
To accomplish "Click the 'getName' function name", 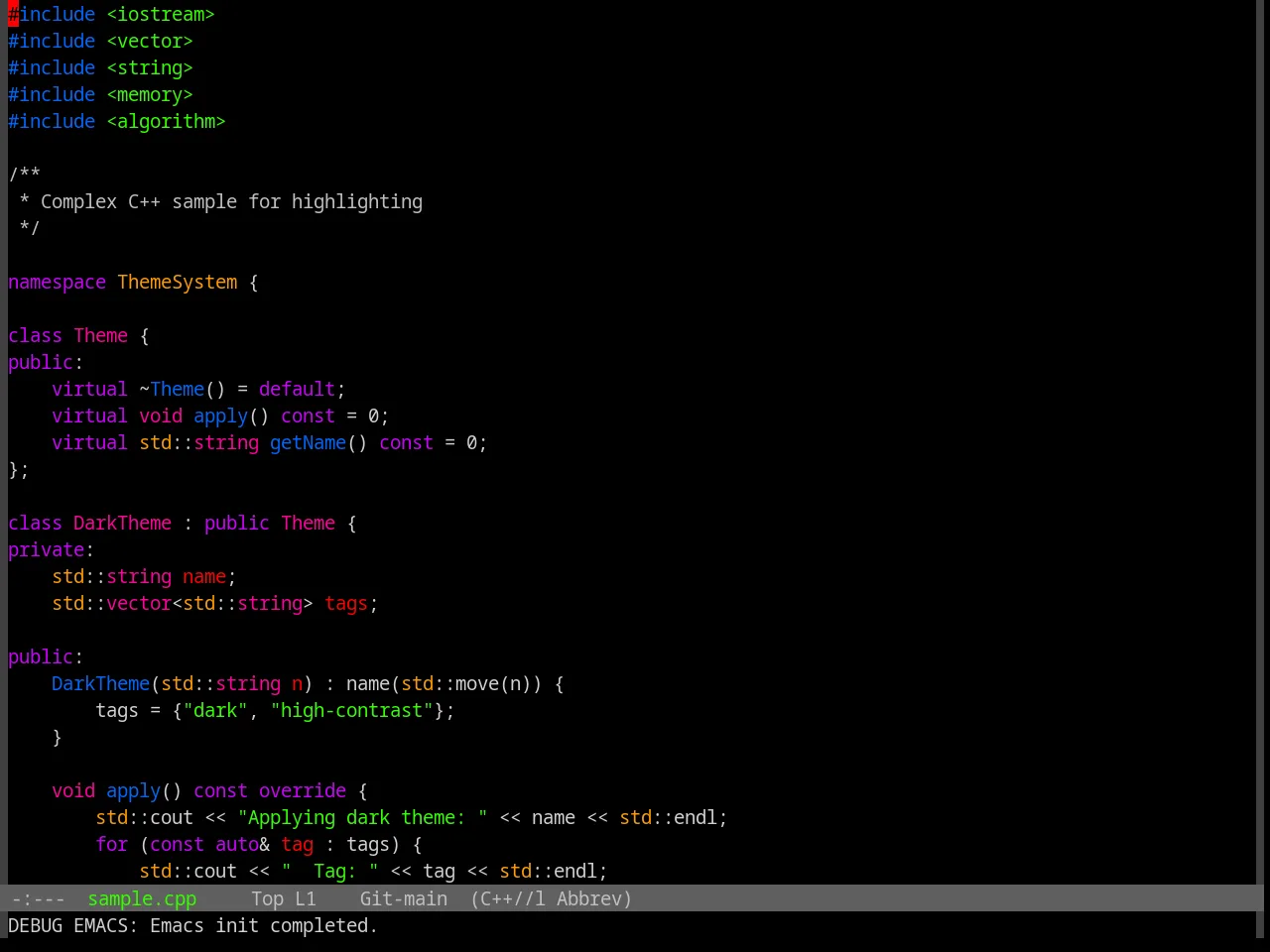I will coord(308,442).
